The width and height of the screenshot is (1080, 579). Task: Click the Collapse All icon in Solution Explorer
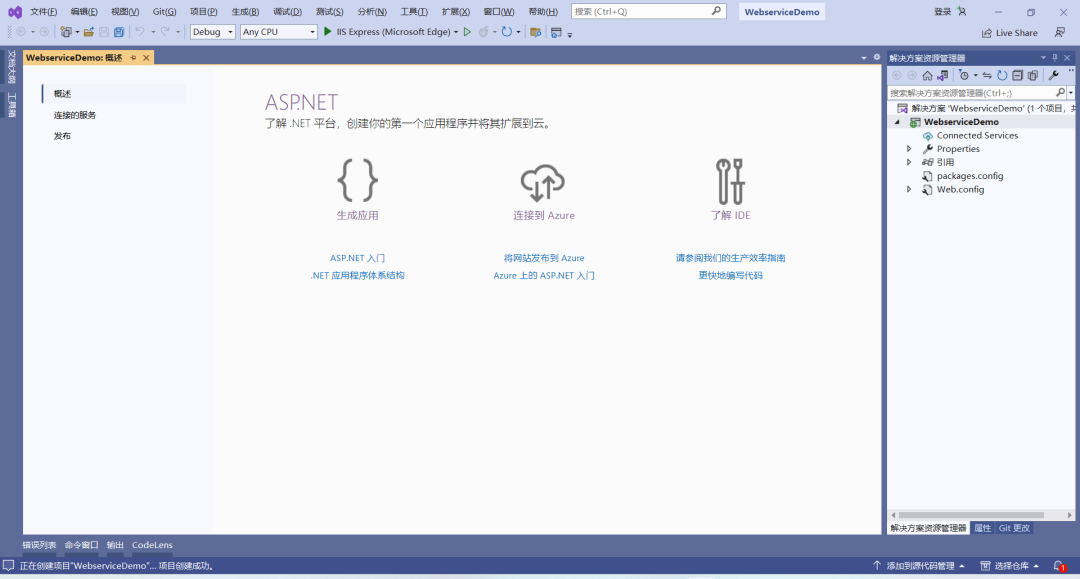1017,75
